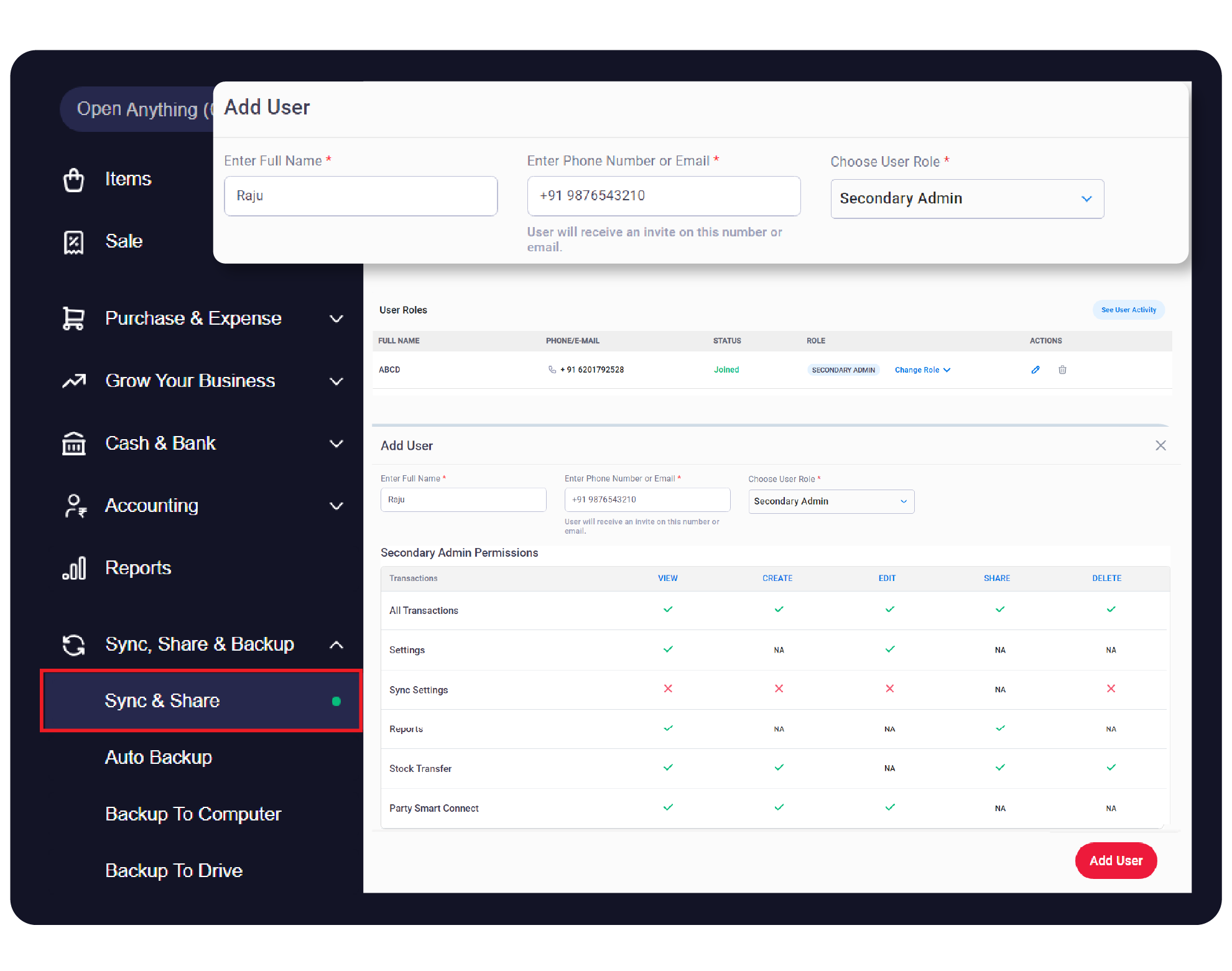Open Auto Backup menu item

pos(159,757)
